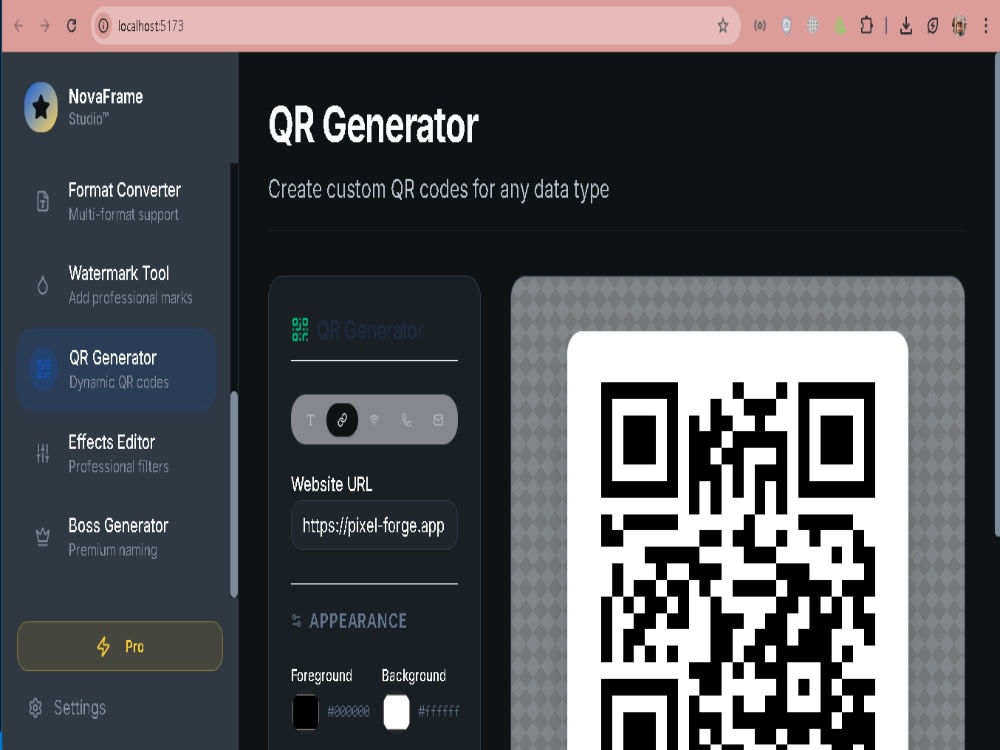
Task: Click the Website URL input field
Action: [x=374, y=526]
